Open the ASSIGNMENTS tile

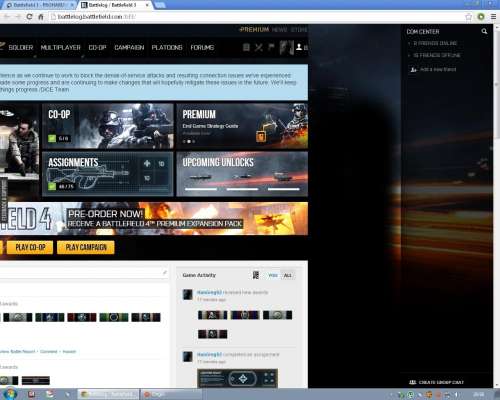click(x=108, y=174)
